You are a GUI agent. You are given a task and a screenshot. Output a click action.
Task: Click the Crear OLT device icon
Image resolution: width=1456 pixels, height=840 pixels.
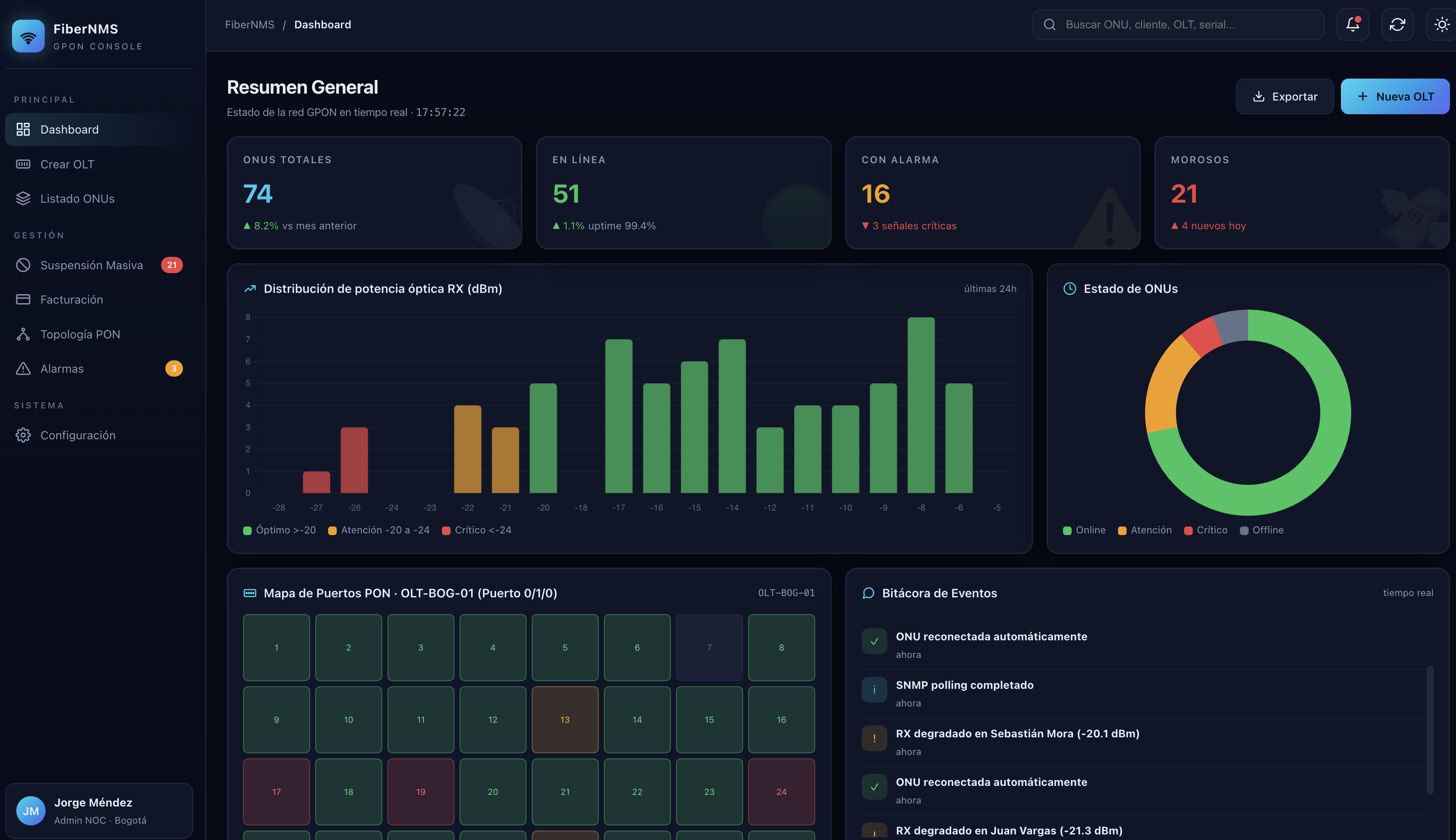tap(23, 164)
